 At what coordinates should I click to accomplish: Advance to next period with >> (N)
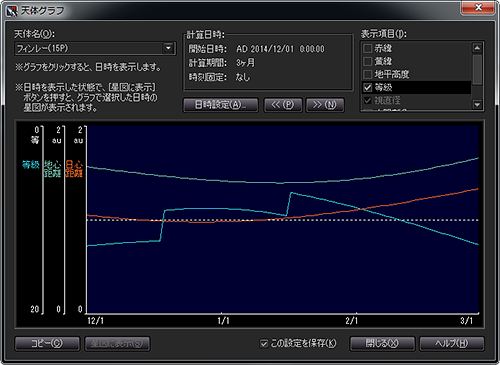[x=325, y=105]
